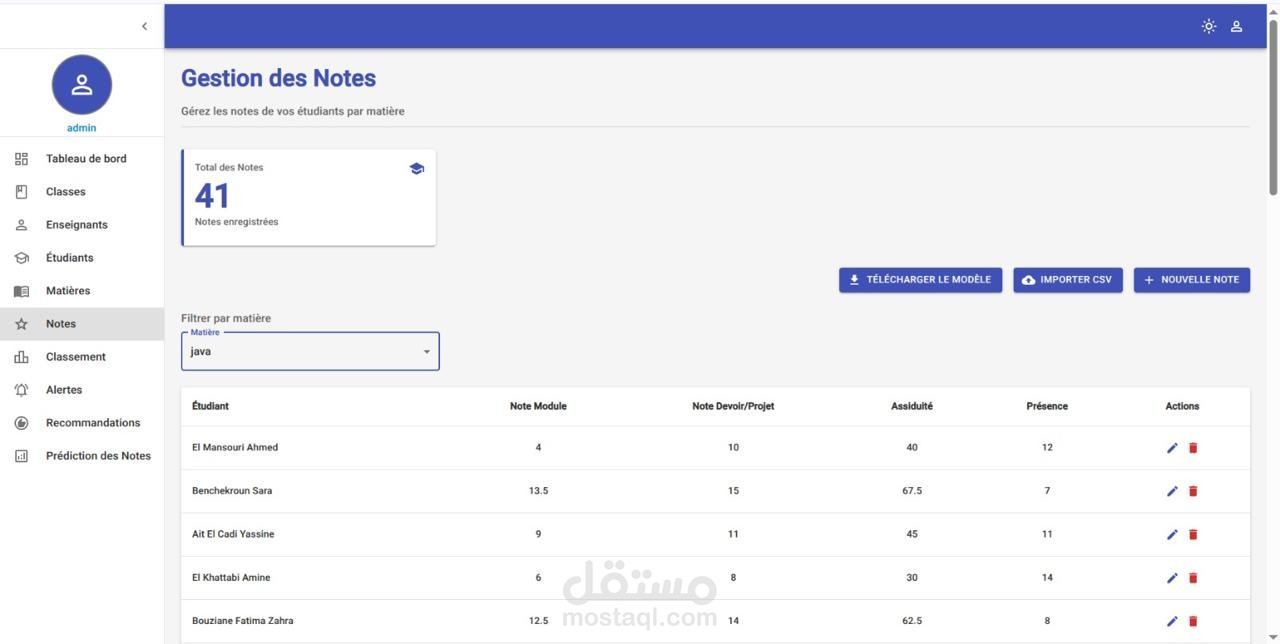Open the user account icon in header
1280x644 pixels.
[1236, 27]
